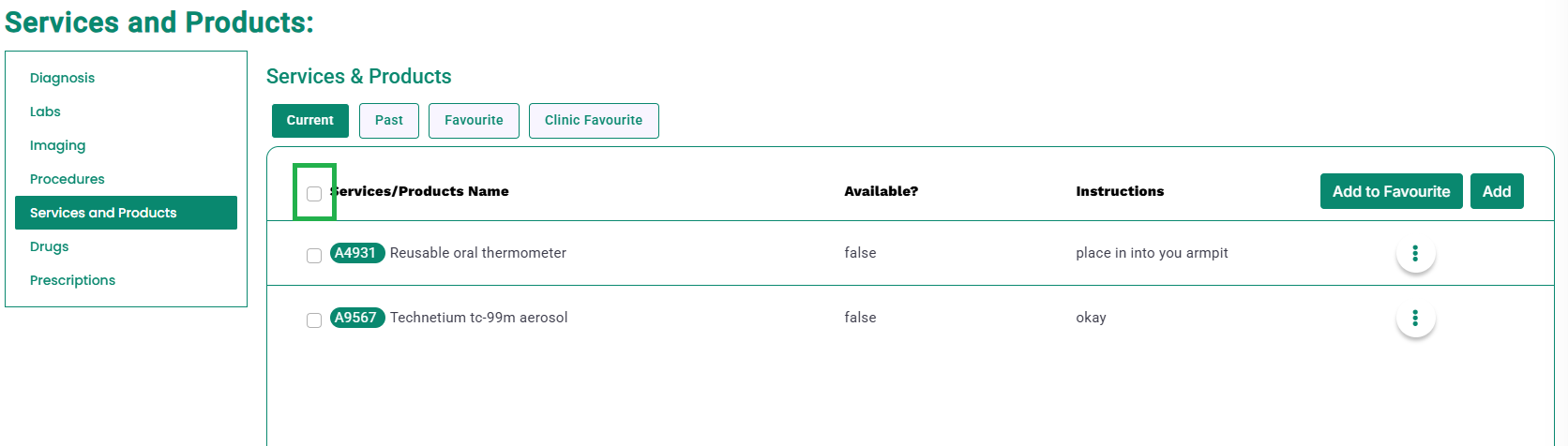Click the Add button
Viewport: 1568px width, 446px height.
(1497, 191)
